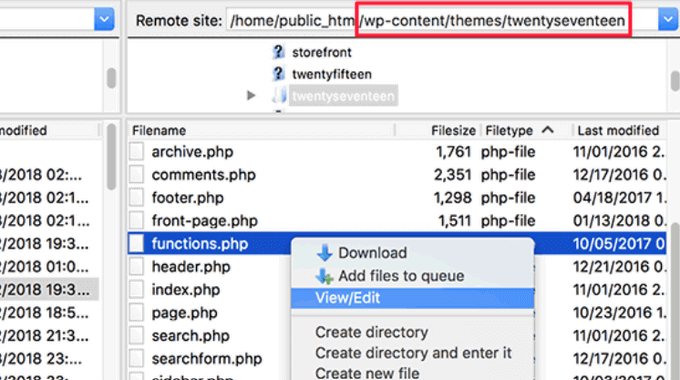
Task: Click the blue Download arrow icon
Action: pyautogui.click(x=324, y=252)
